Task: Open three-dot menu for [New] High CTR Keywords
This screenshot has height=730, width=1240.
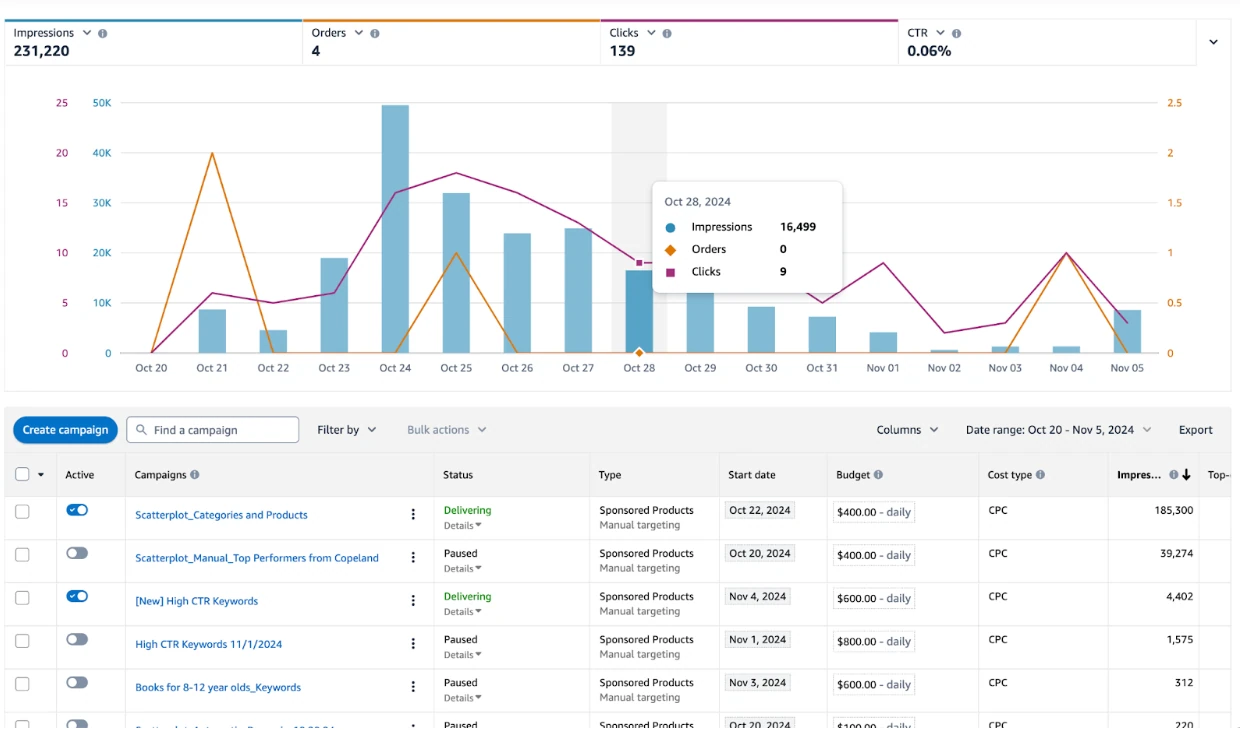Action: [x=413, y=601]
